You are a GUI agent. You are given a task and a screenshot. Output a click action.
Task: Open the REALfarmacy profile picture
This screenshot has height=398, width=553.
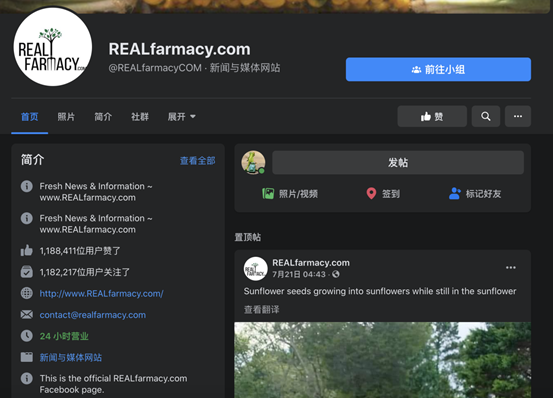click(x=53, y=46)
